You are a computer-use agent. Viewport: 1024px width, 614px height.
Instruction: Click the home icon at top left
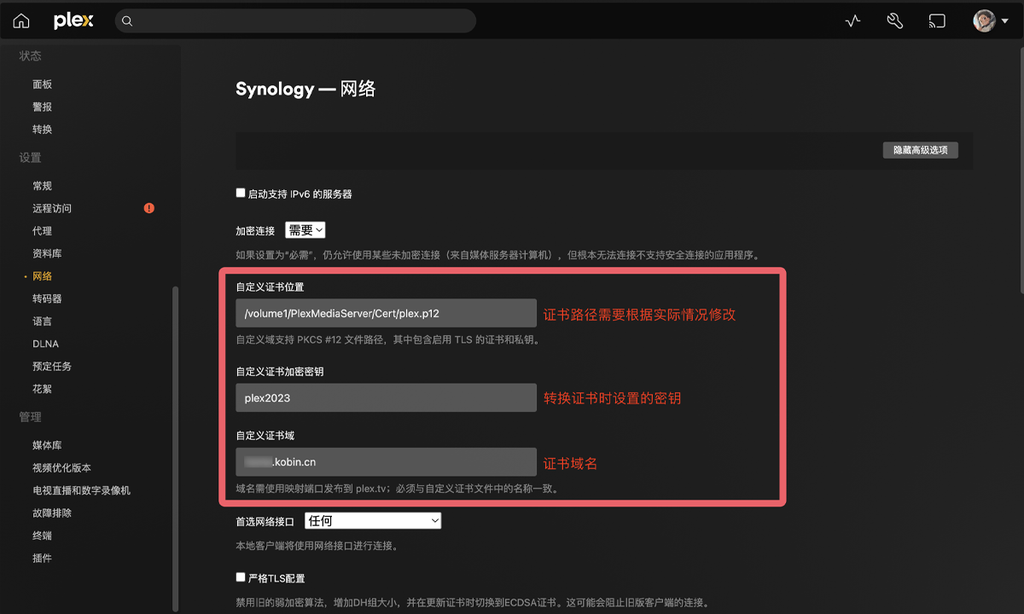(20, 20)
